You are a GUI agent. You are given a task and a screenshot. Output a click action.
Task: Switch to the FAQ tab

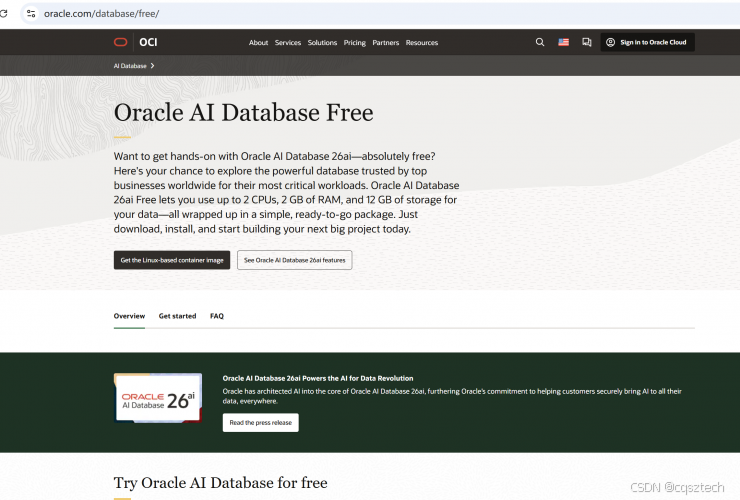coord(217,316)
